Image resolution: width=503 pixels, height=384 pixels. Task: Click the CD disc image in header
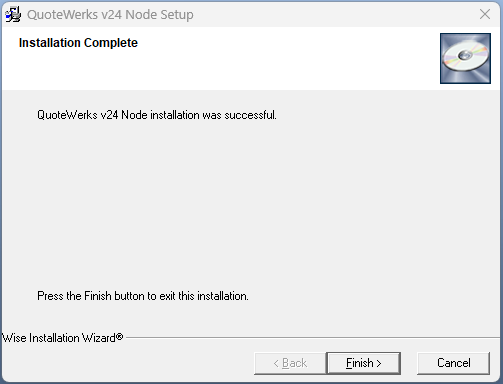[465, 58]
